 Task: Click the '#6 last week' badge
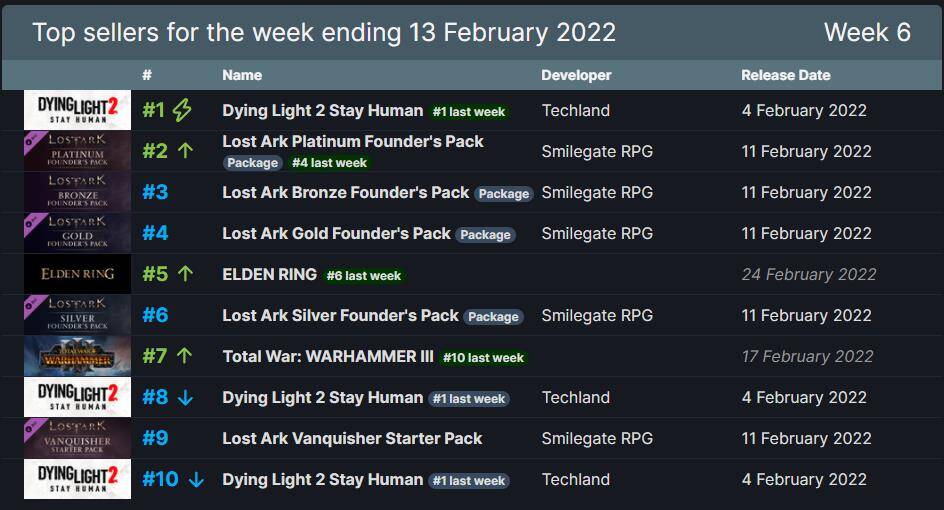(363, 276)
